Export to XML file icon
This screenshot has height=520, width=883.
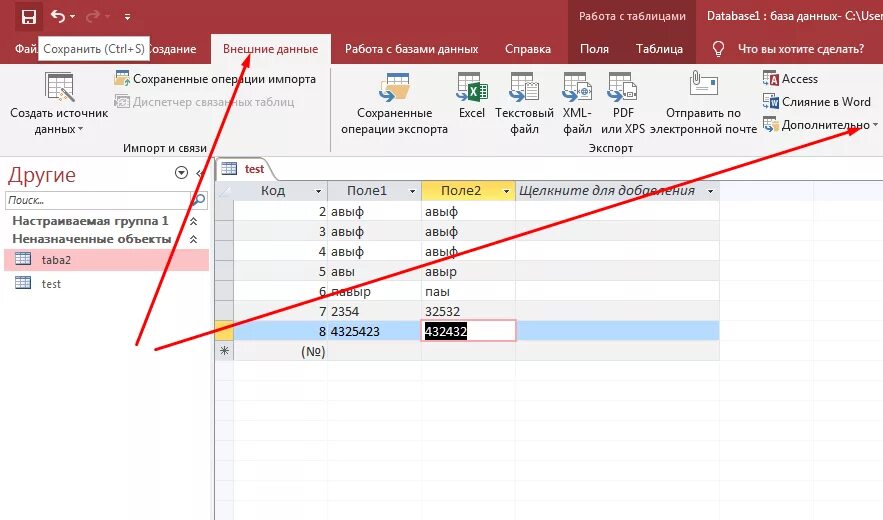pyautogui.click(x=577, y=87)
